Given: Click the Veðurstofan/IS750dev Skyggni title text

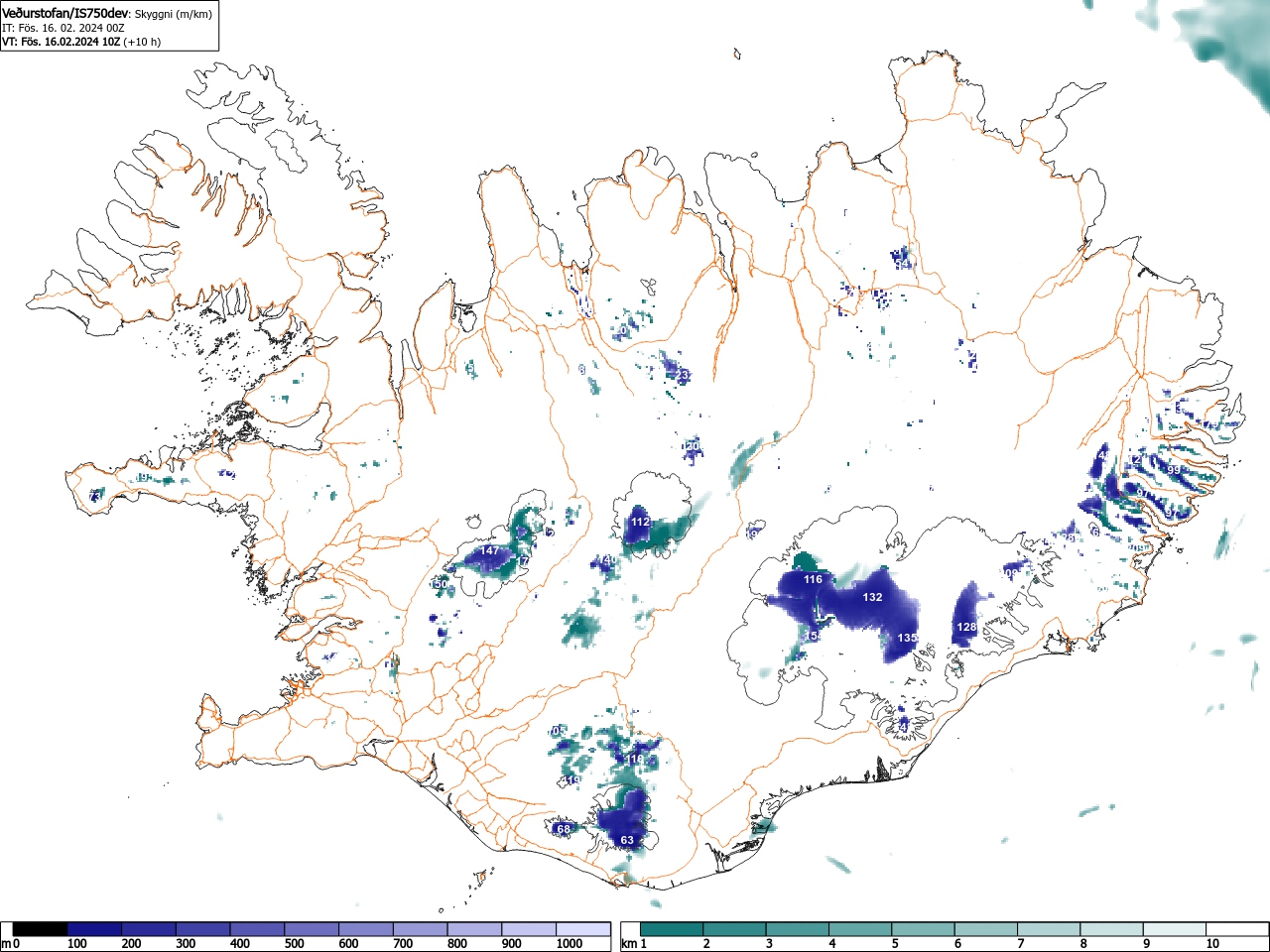Looking at the screenshot, I should [106, 13].
